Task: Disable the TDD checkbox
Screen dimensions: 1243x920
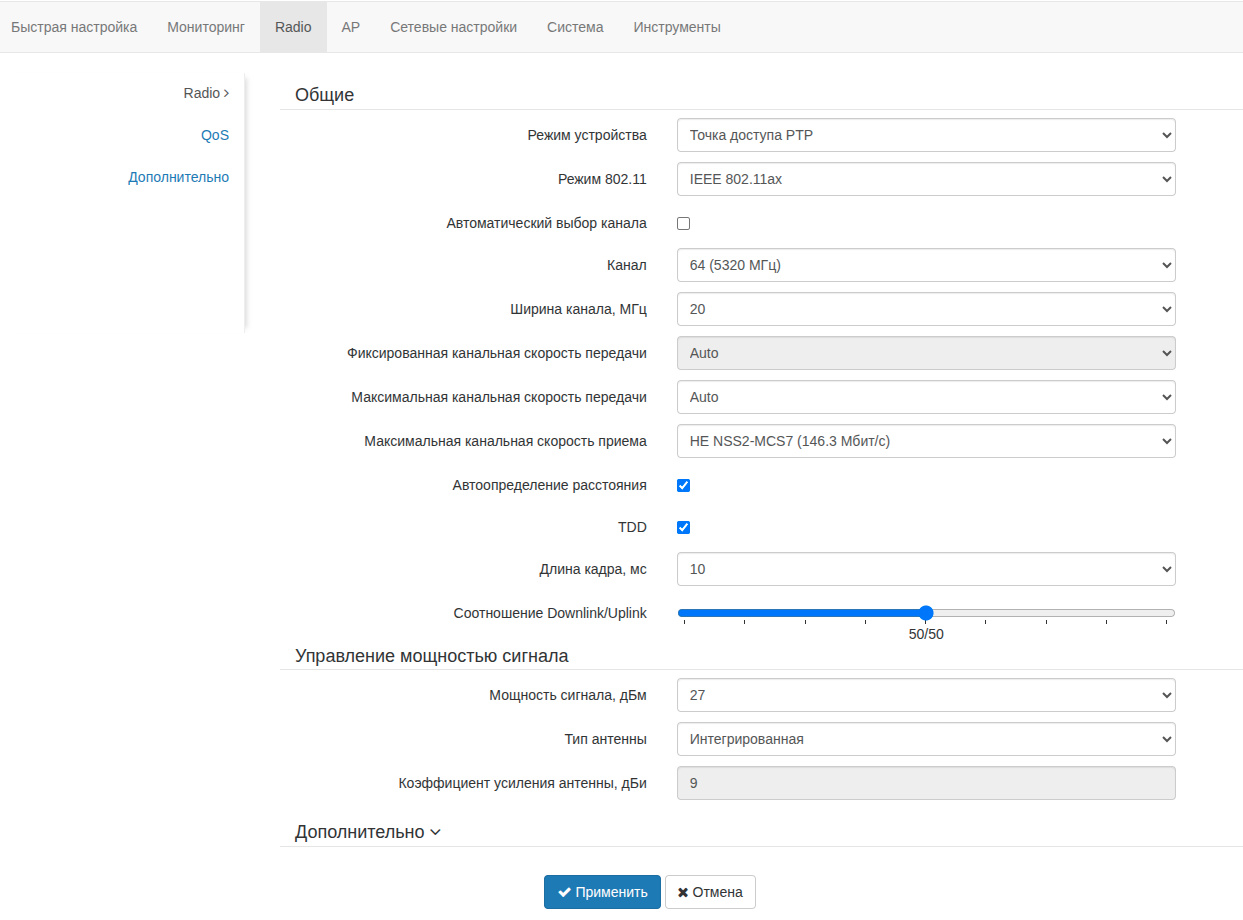Action: (684, 528)
